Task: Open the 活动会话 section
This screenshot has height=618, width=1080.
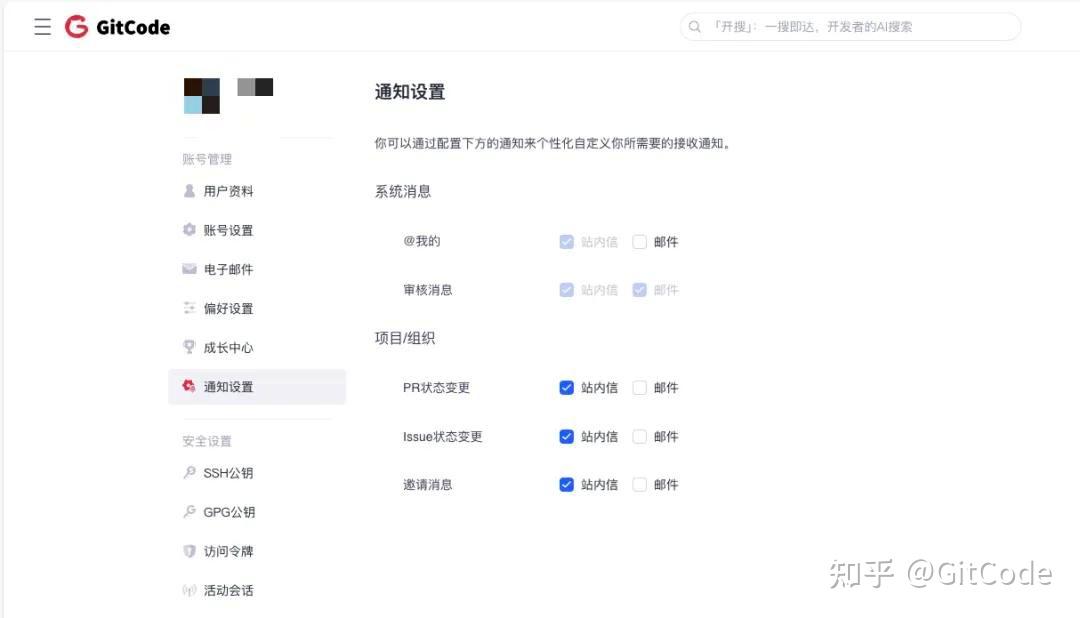Action: [227, 590]
